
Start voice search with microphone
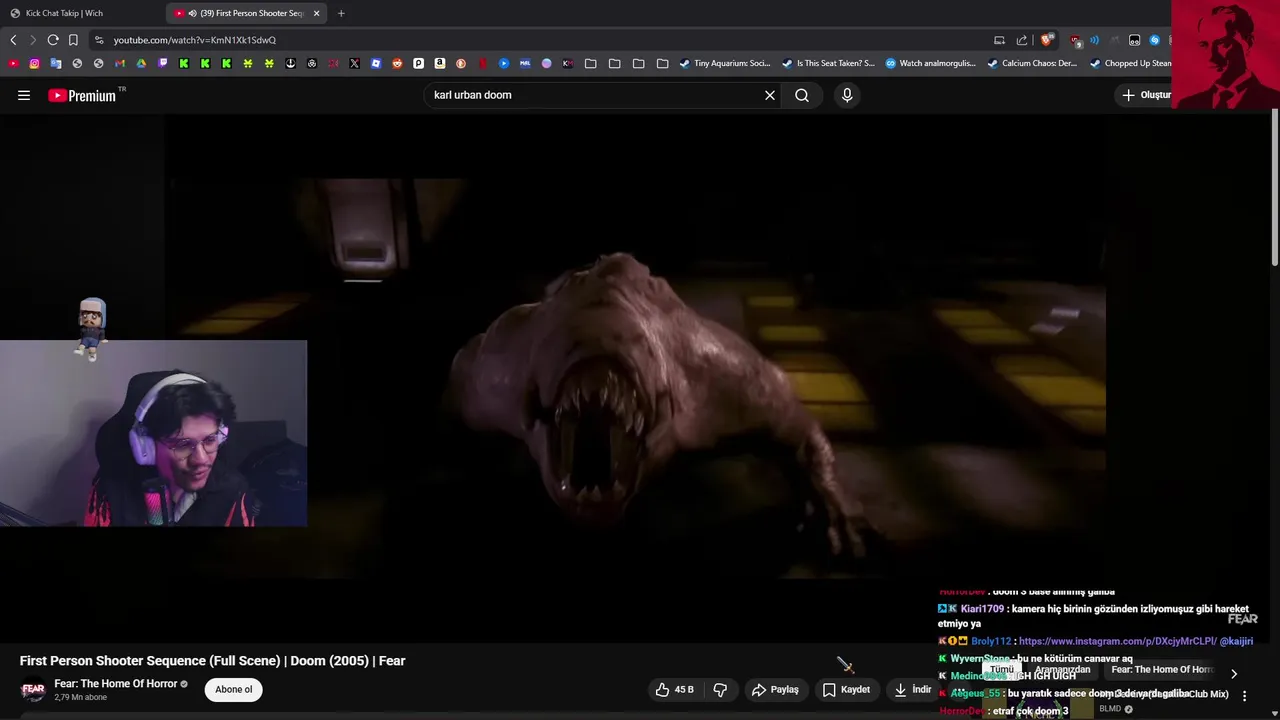[847, 95]
